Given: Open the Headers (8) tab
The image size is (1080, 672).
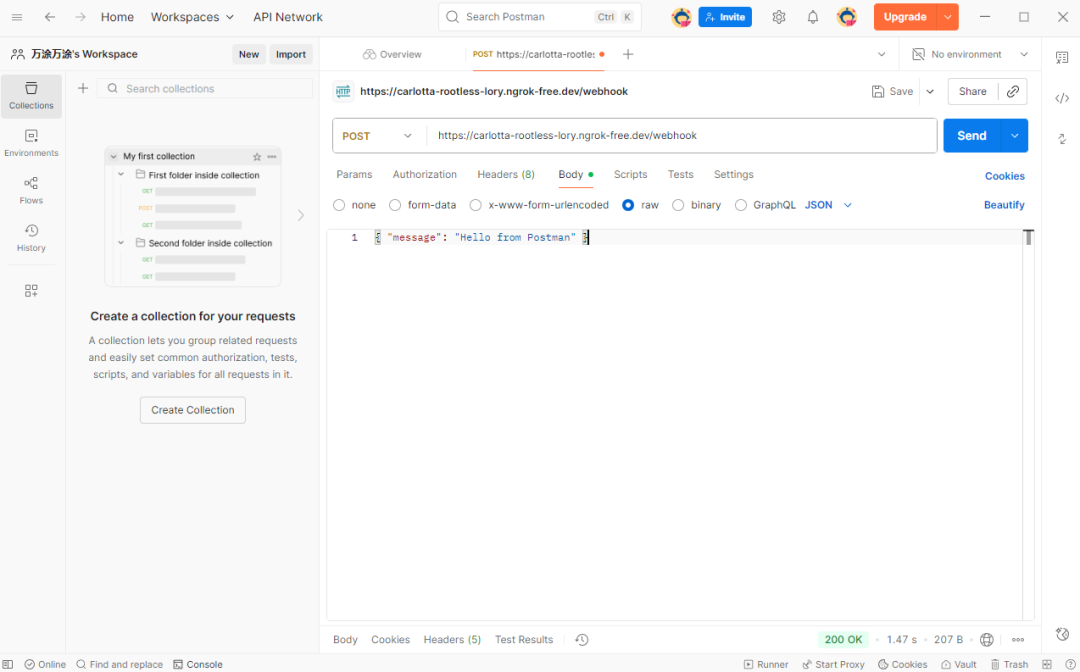Looking at the screenshot, I should tap(505, 174).
